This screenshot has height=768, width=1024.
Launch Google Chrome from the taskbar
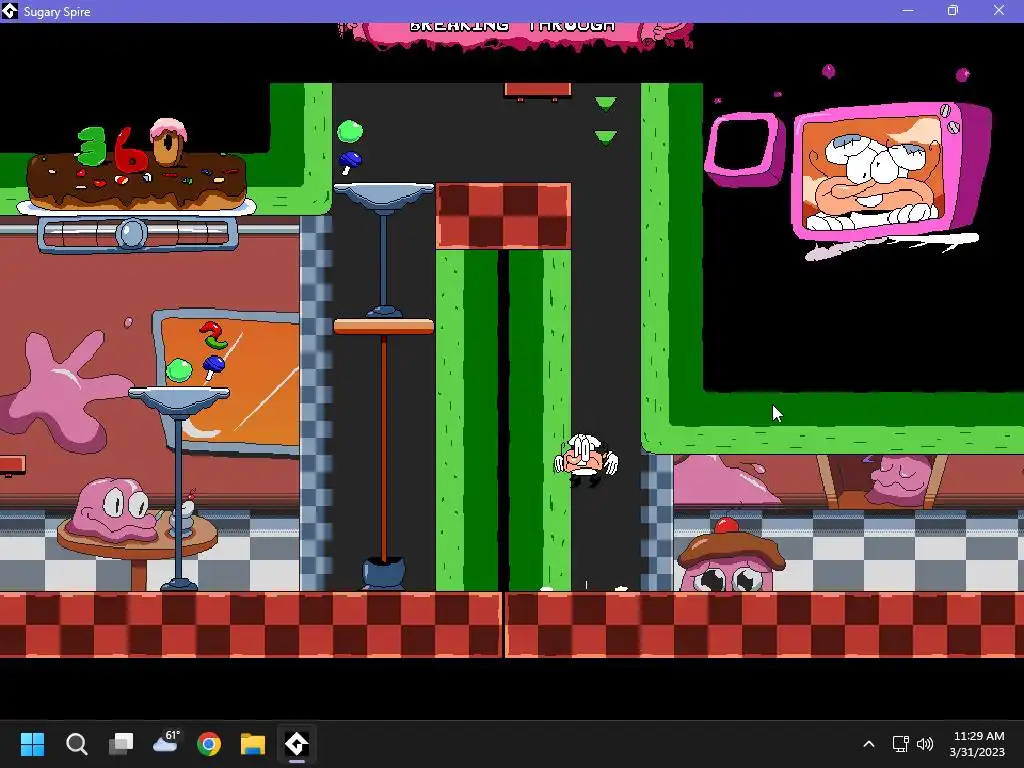click(209, 743)
